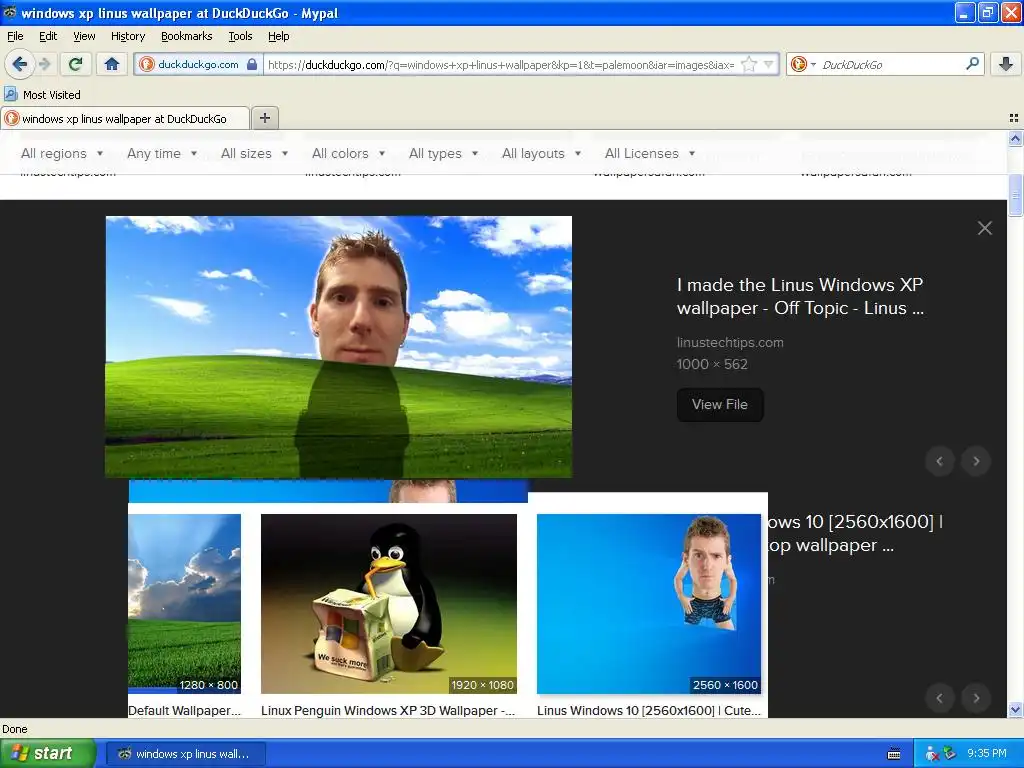Click the search magnifier icon
This screenshot has height=768, width=1024.
[x=972, y=63]
